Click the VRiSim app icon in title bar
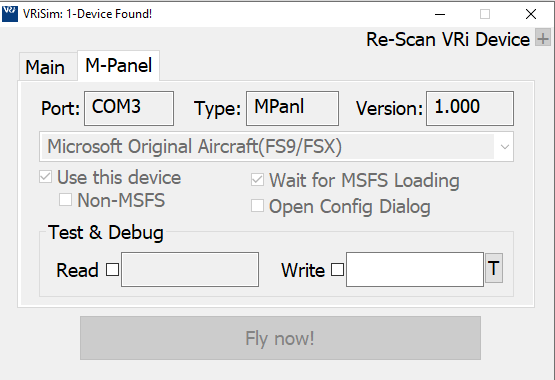Viewport: 555px width, 380px height. click(10, 14)
